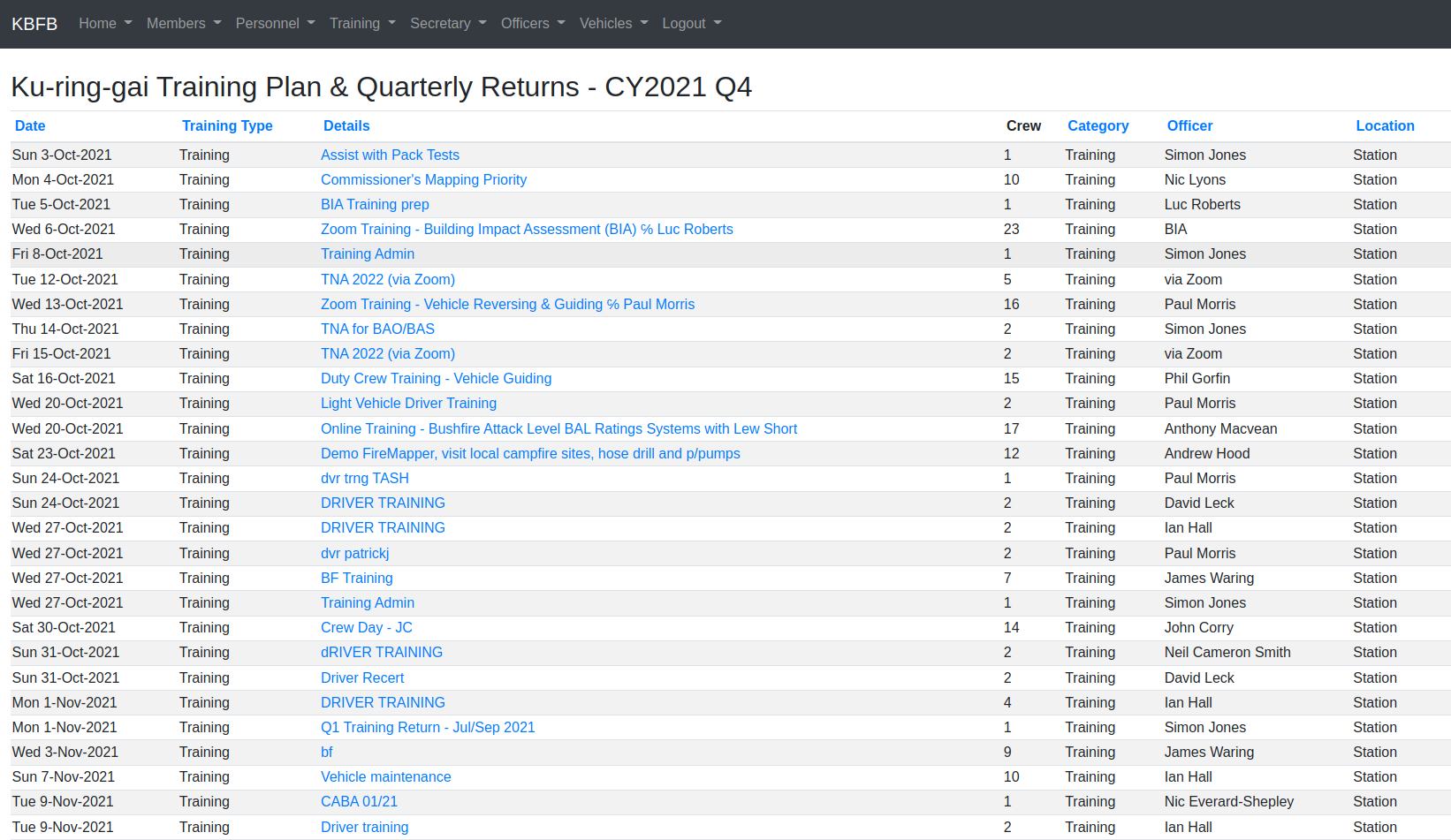This screenshot has width=1451, height=840.
Task: Open CABA 01/21 entry
Action: click(359, 802)
